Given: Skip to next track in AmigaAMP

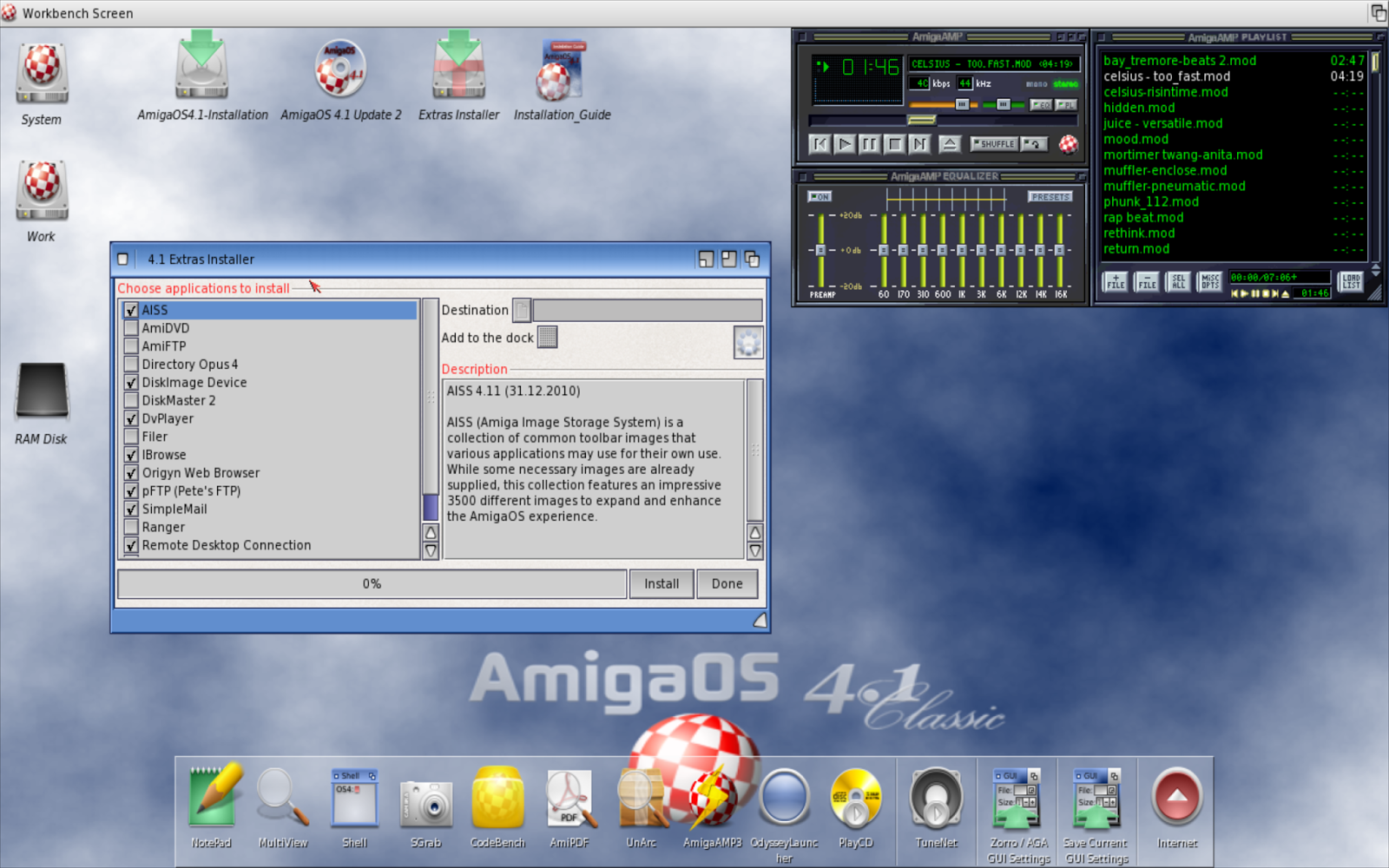Looking at the screenshot, I should pos(919,144).
